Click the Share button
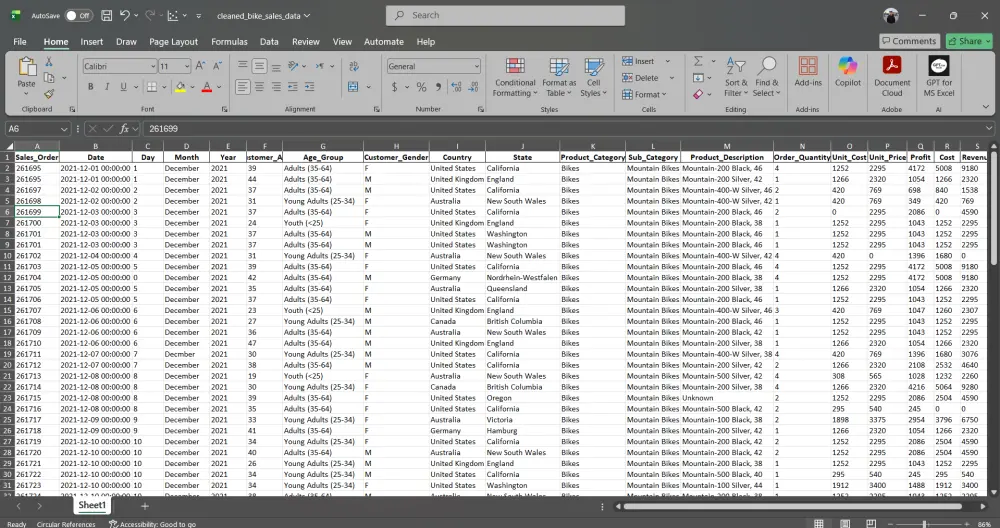Image resolution: width=1000 pixels, height=528 pixels. [969, 41]
